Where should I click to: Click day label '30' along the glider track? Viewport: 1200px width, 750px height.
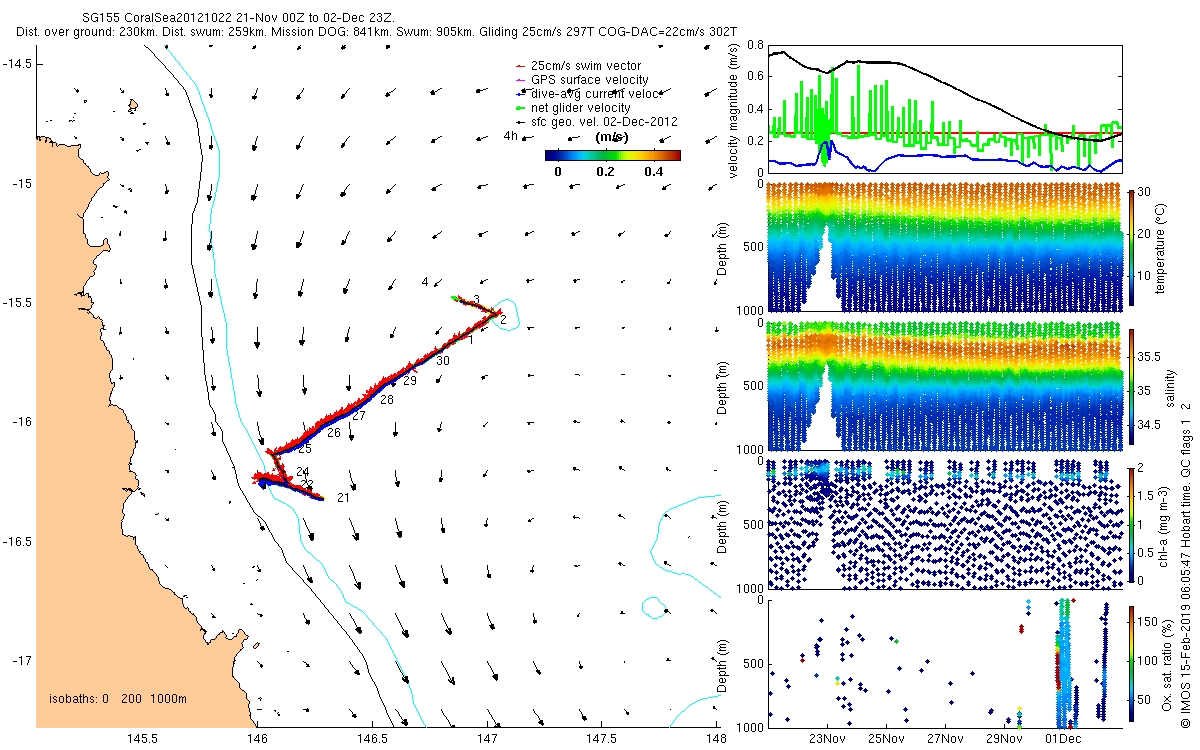443,360
